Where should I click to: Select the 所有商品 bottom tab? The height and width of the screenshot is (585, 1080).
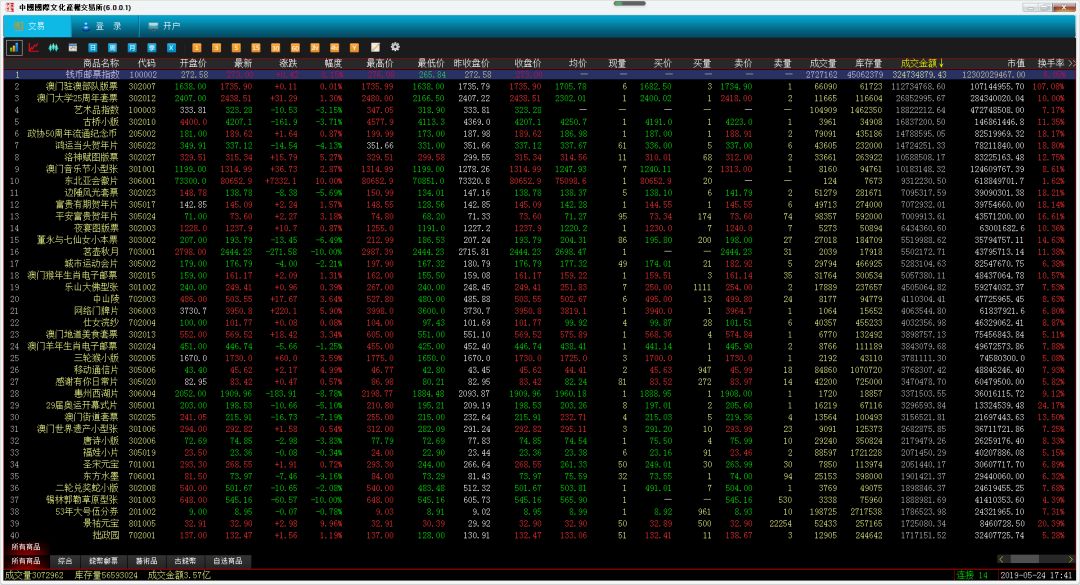[25, 561]
